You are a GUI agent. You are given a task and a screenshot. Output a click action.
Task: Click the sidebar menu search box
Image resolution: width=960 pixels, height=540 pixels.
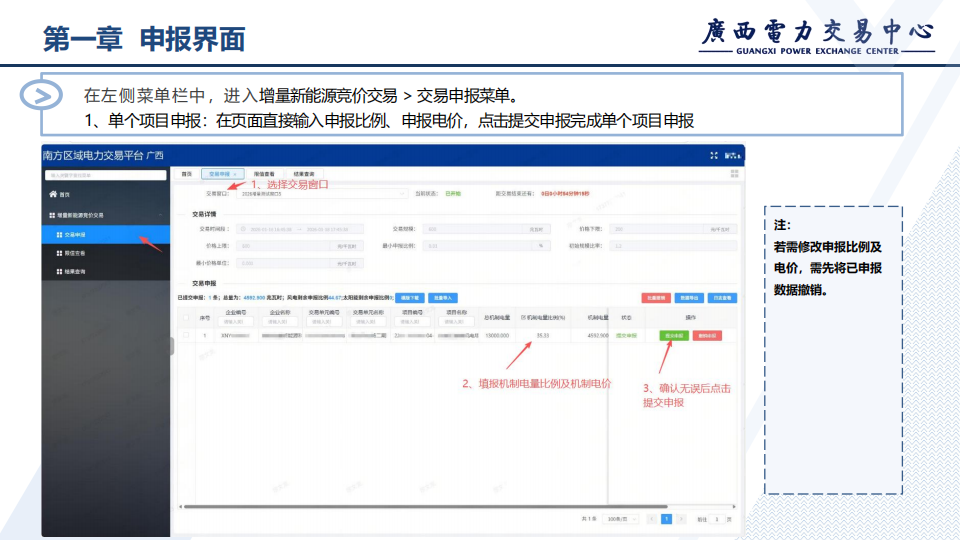click(x=105, y=175)
